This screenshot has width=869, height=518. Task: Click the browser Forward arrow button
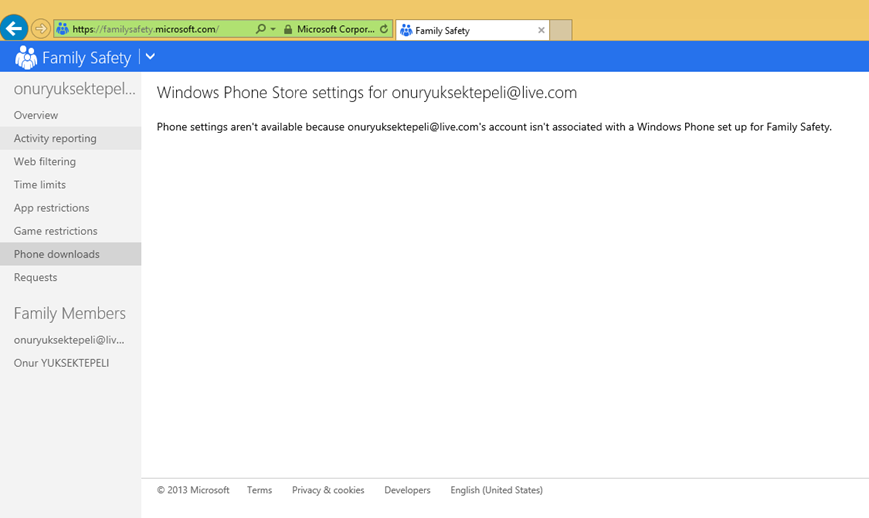(x=40, y=28)
